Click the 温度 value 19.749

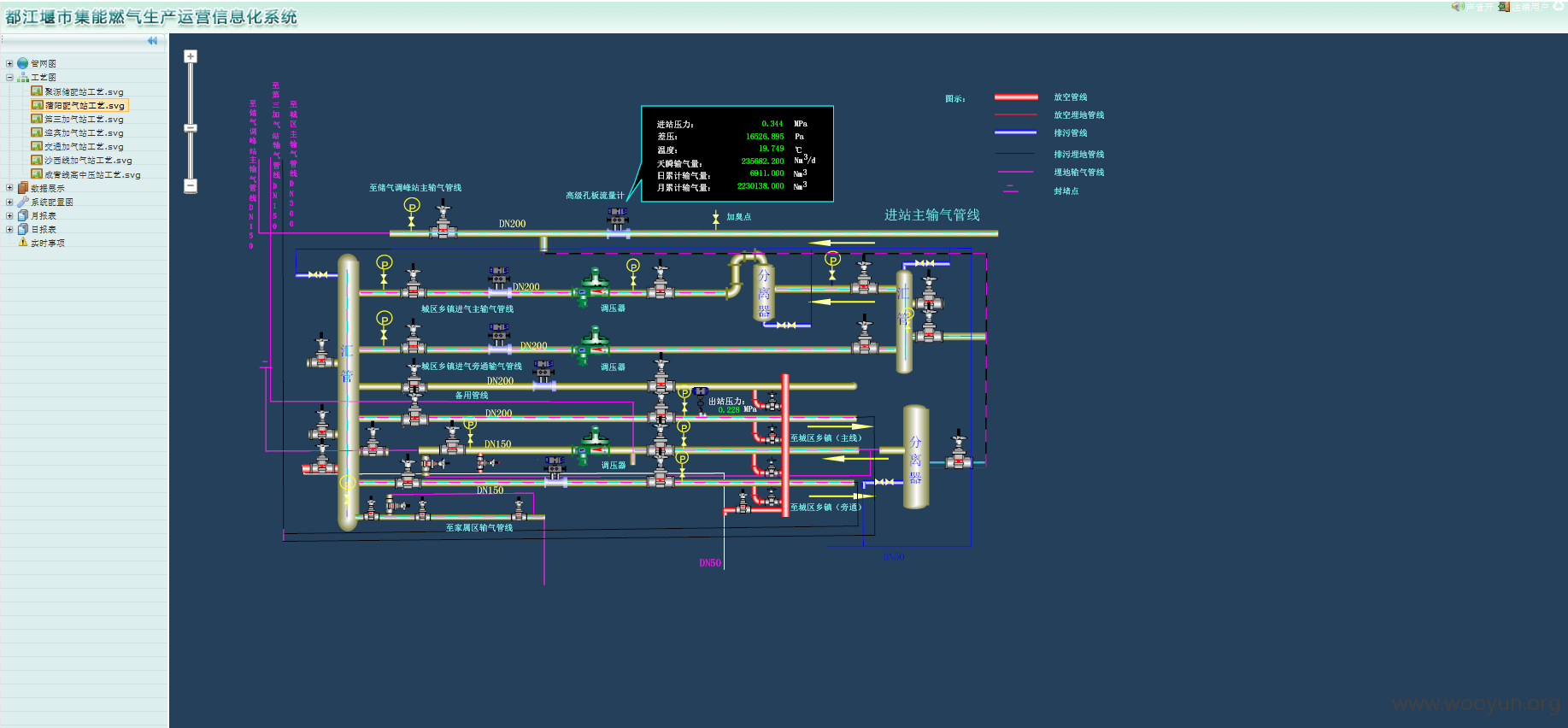coord(772,149)
